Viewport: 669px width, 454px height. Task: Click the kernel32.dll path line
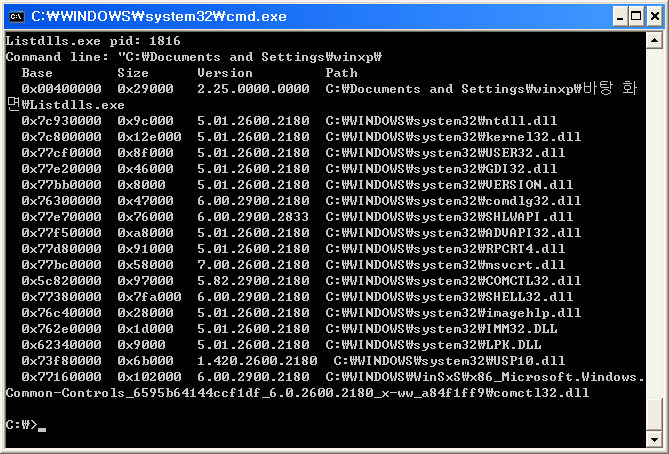[453, 137]
